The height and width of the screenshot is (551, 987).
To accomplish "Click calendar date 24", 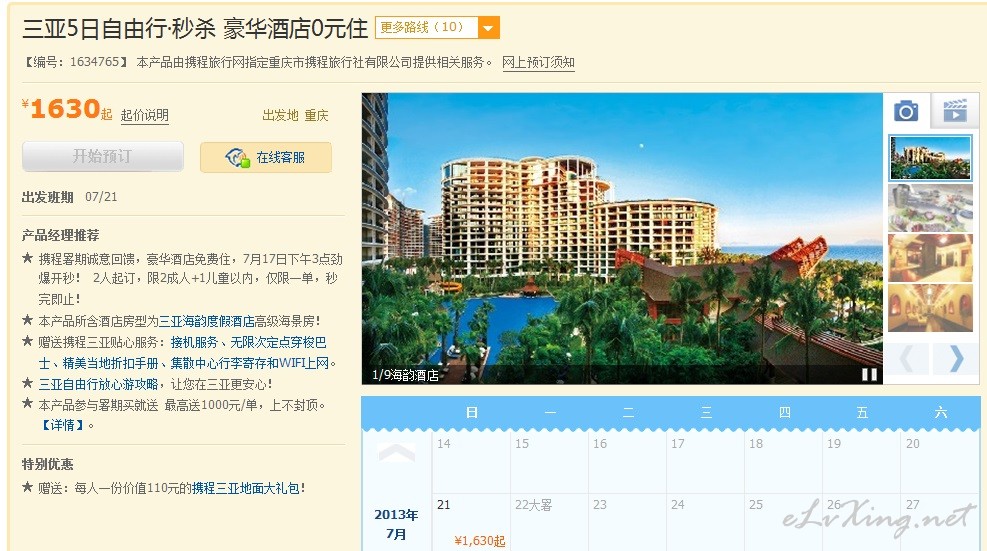I will [x=705, y=523].
